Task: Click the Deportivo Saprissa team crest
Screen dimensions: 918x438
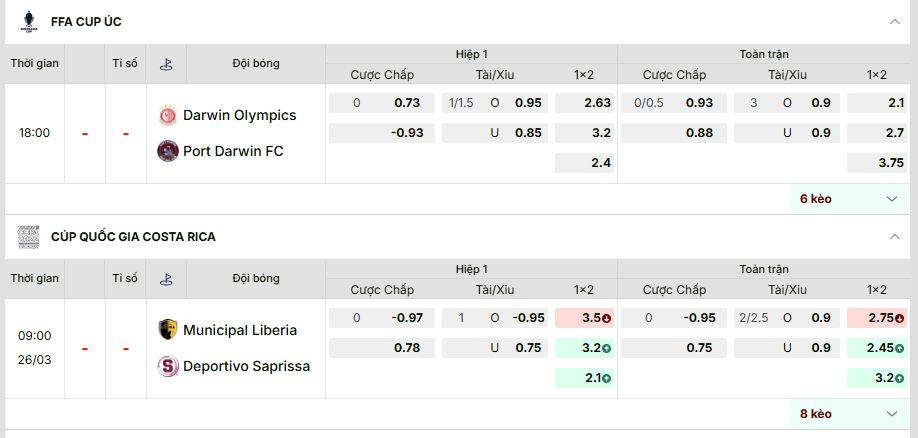Action: 168,366
